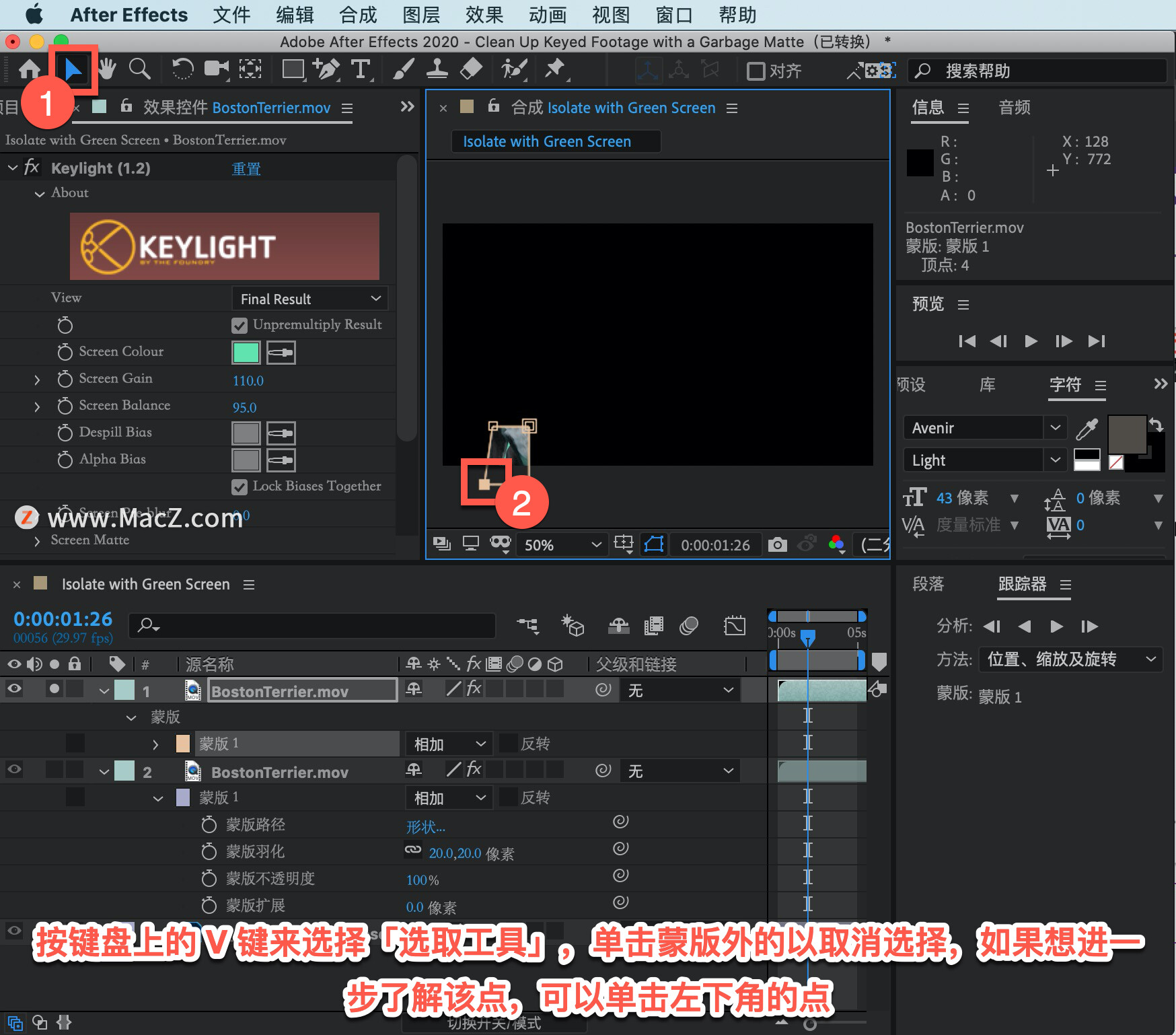Open tracker method 位置、缩放及旋转 dropdown
This screenshot has width=1176, height=1035.
pos(1070,659)
